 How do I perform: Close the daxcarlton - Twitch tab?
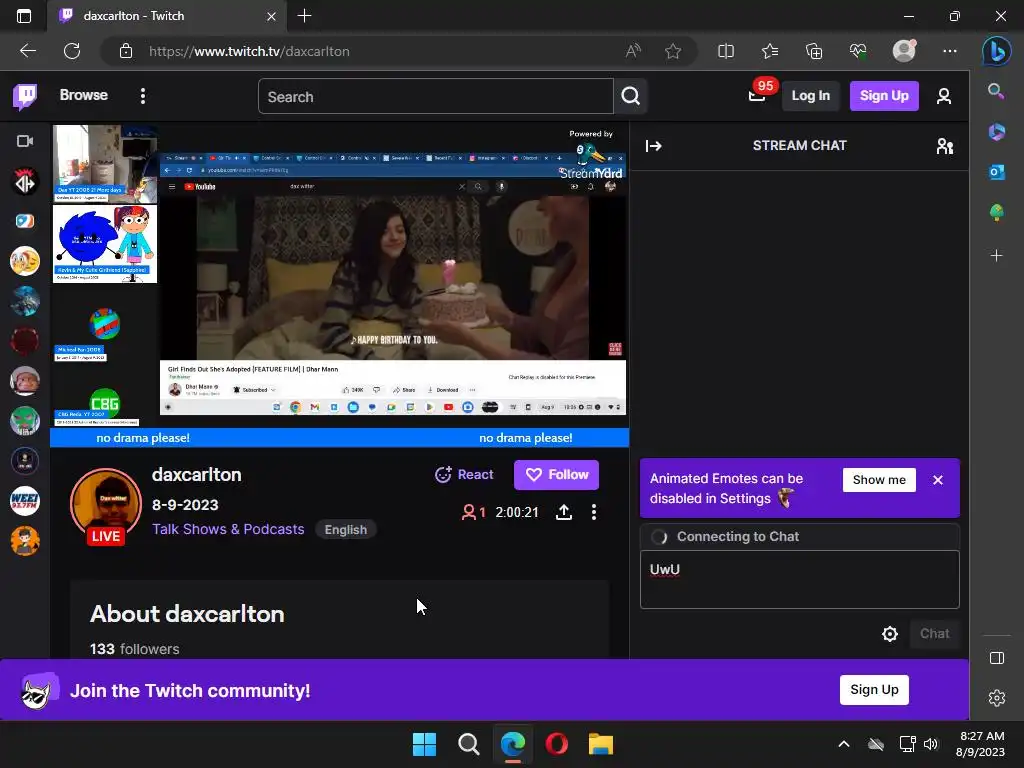[x=271, y=16]
